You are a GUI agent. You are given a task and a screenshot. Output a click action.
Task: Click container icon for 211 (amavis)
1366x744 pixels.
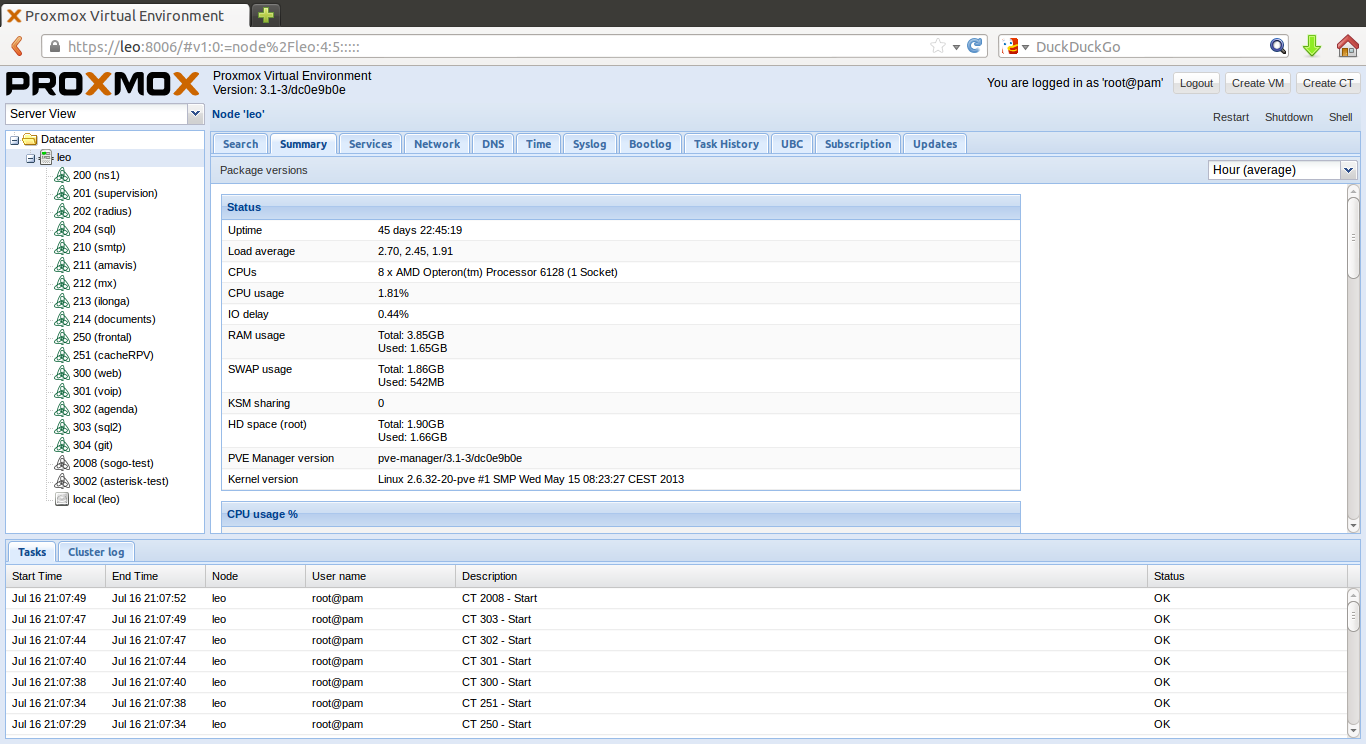pos(62,265)
